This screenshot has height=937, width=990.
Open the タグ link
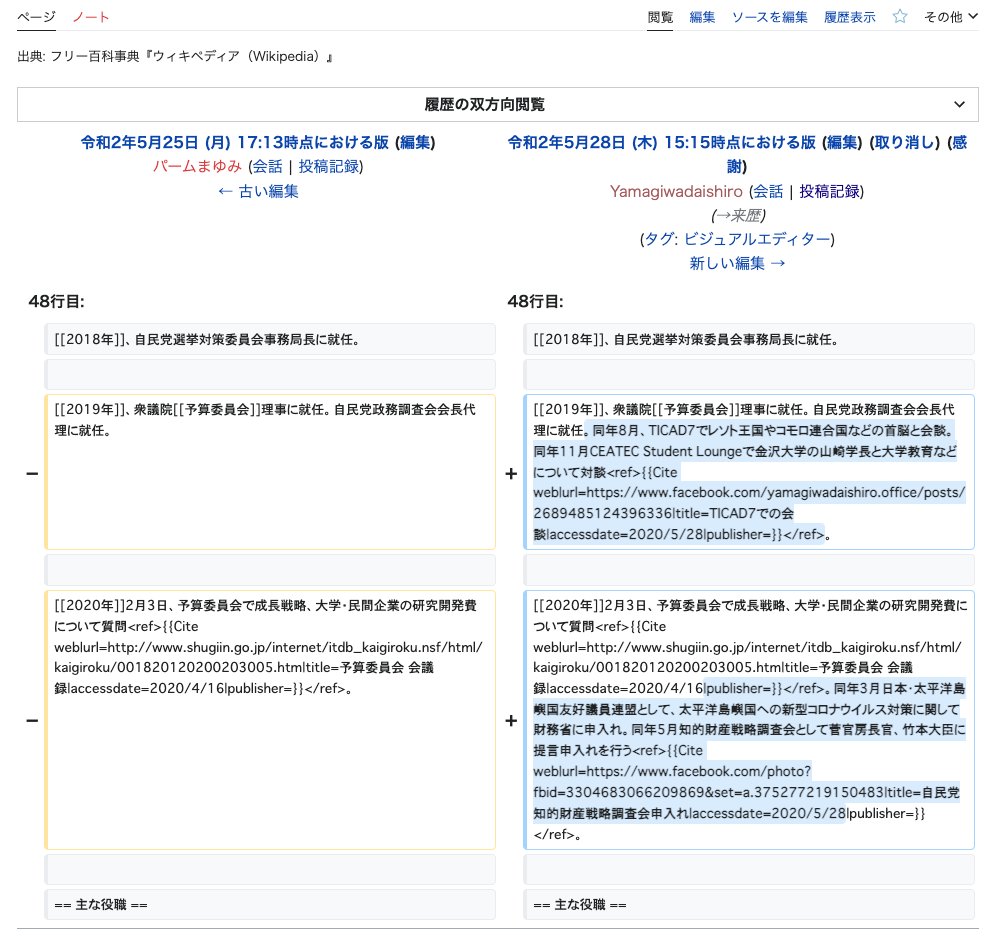coord(660,239)
